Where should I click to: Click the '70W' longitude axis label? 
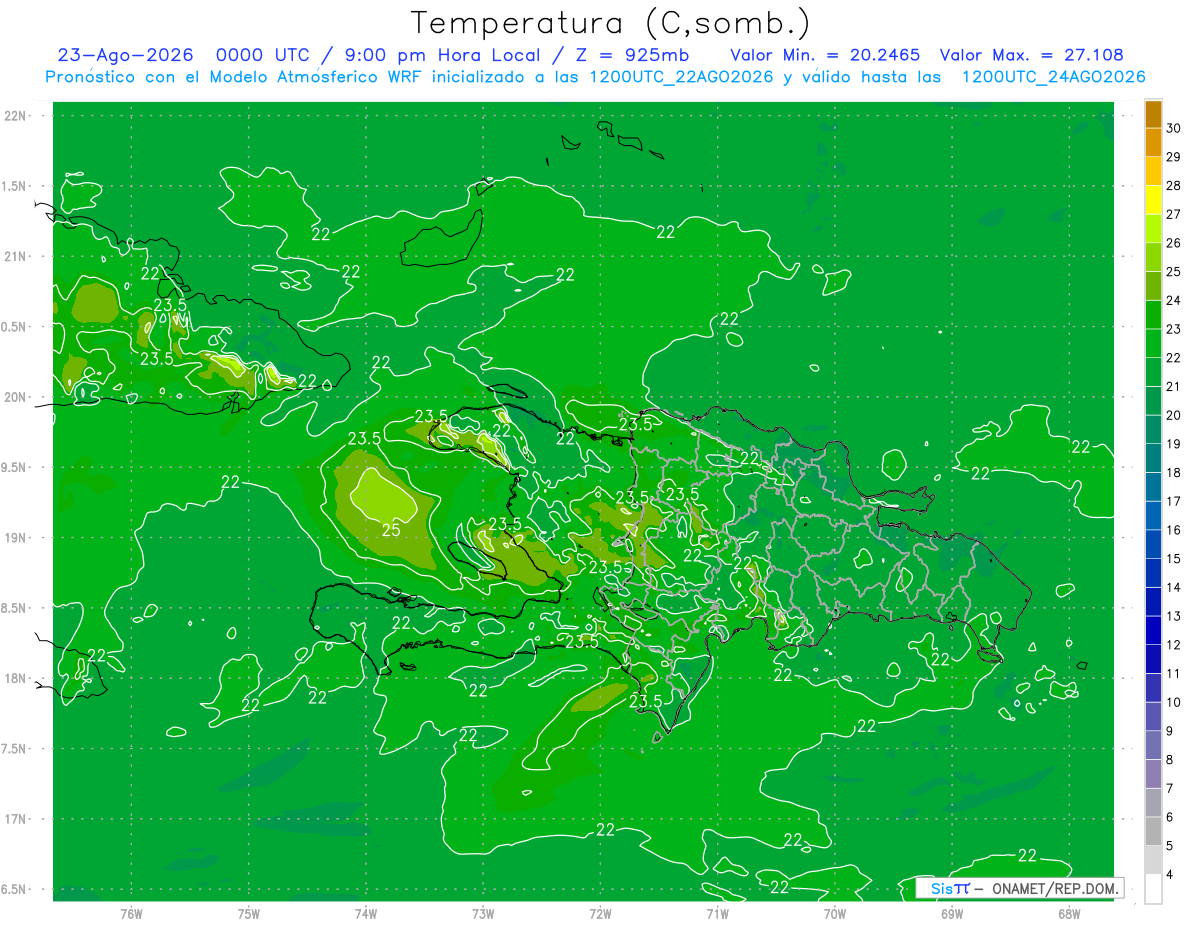pos(834,914)
